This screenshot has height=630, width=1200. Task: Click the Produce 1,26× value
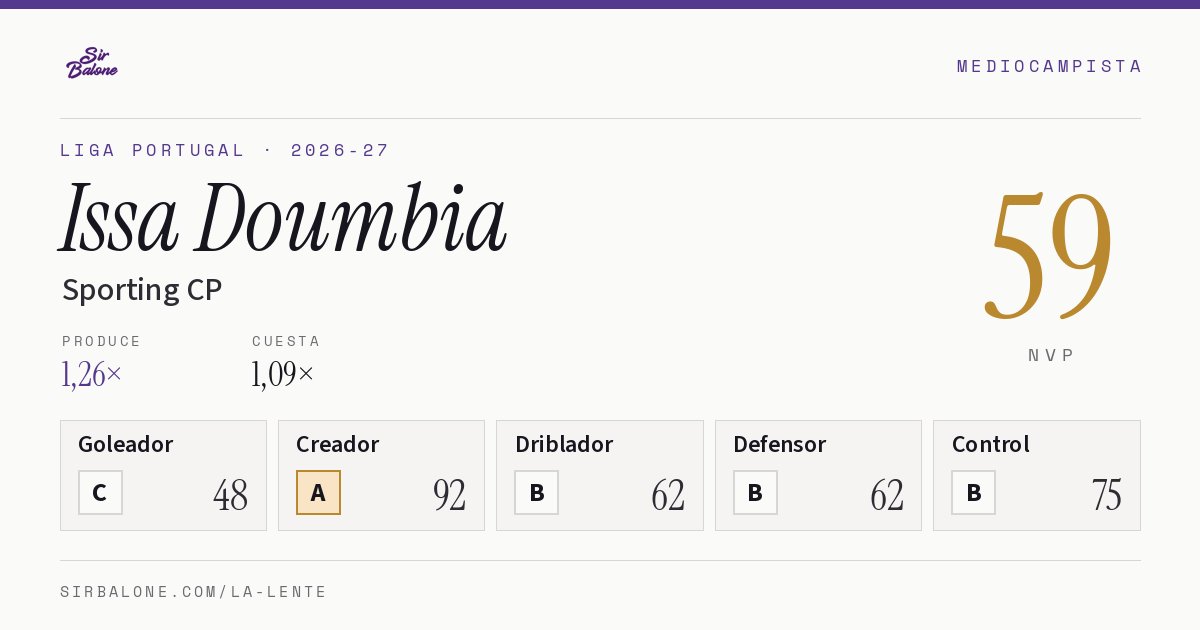click(92, 374)
